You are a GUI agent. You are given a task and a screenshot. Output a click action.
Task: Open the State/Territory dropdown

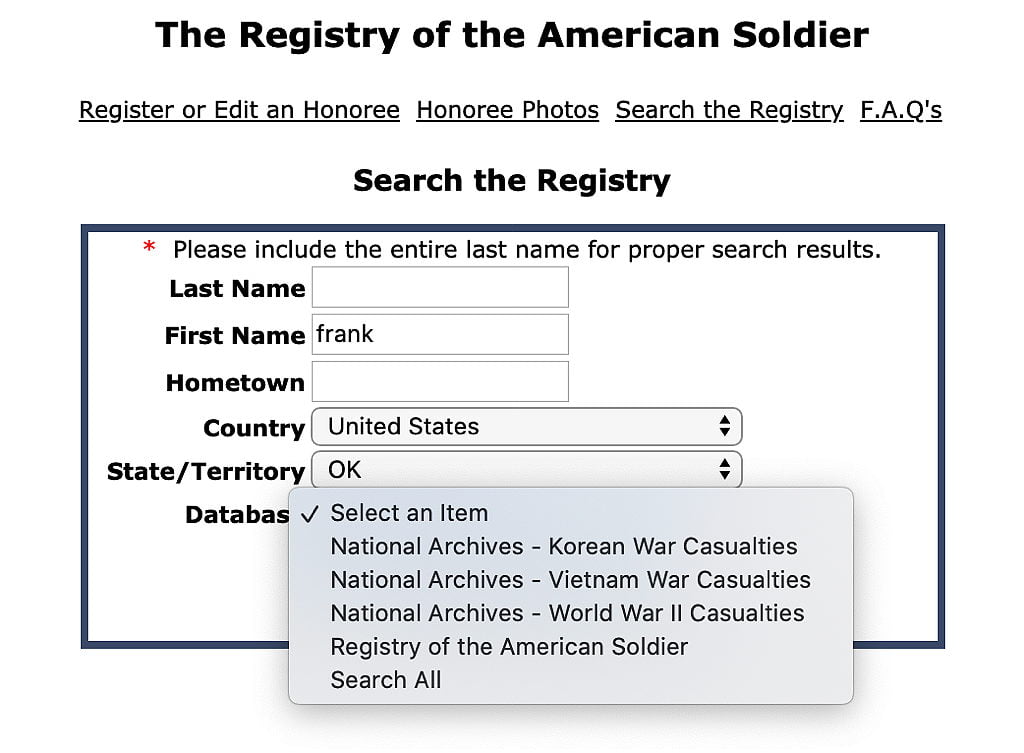click(x=527, y=470)
